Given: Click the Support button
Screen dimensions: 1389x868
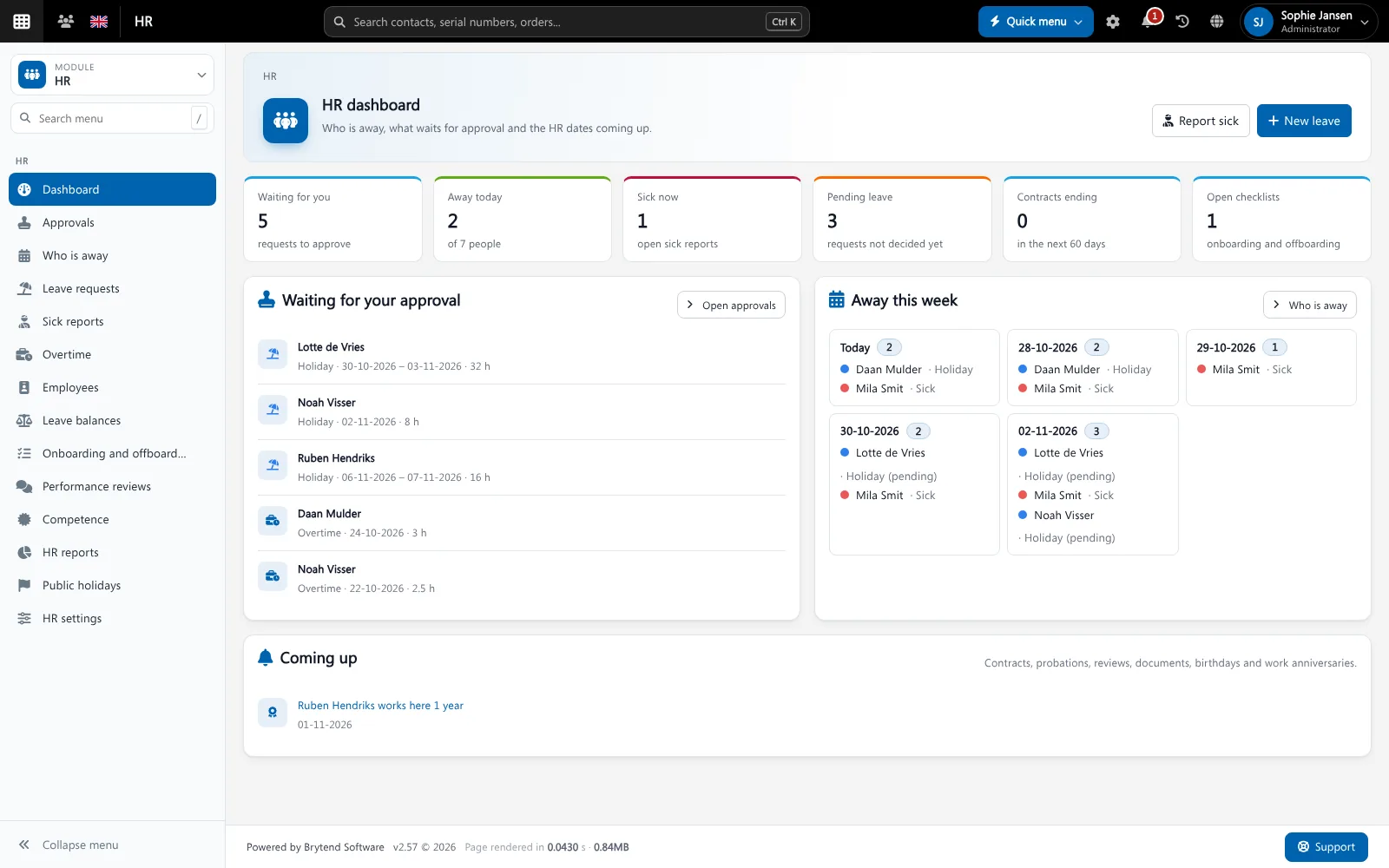Looking at the screenshot, I should [x=1326, y=847].
